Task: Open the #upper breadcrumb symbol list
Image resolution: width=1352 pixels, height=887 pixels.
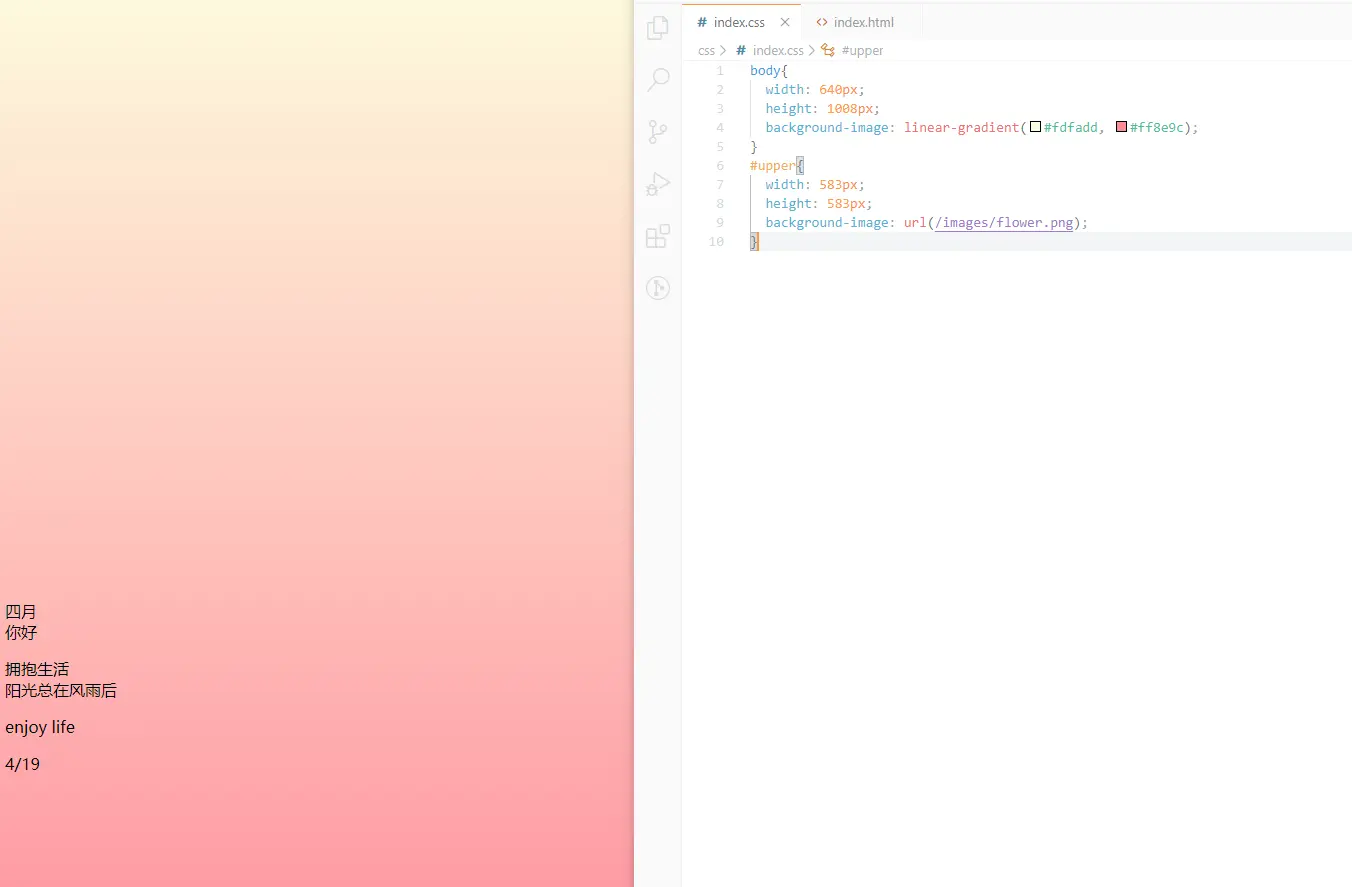Action: 862,50
